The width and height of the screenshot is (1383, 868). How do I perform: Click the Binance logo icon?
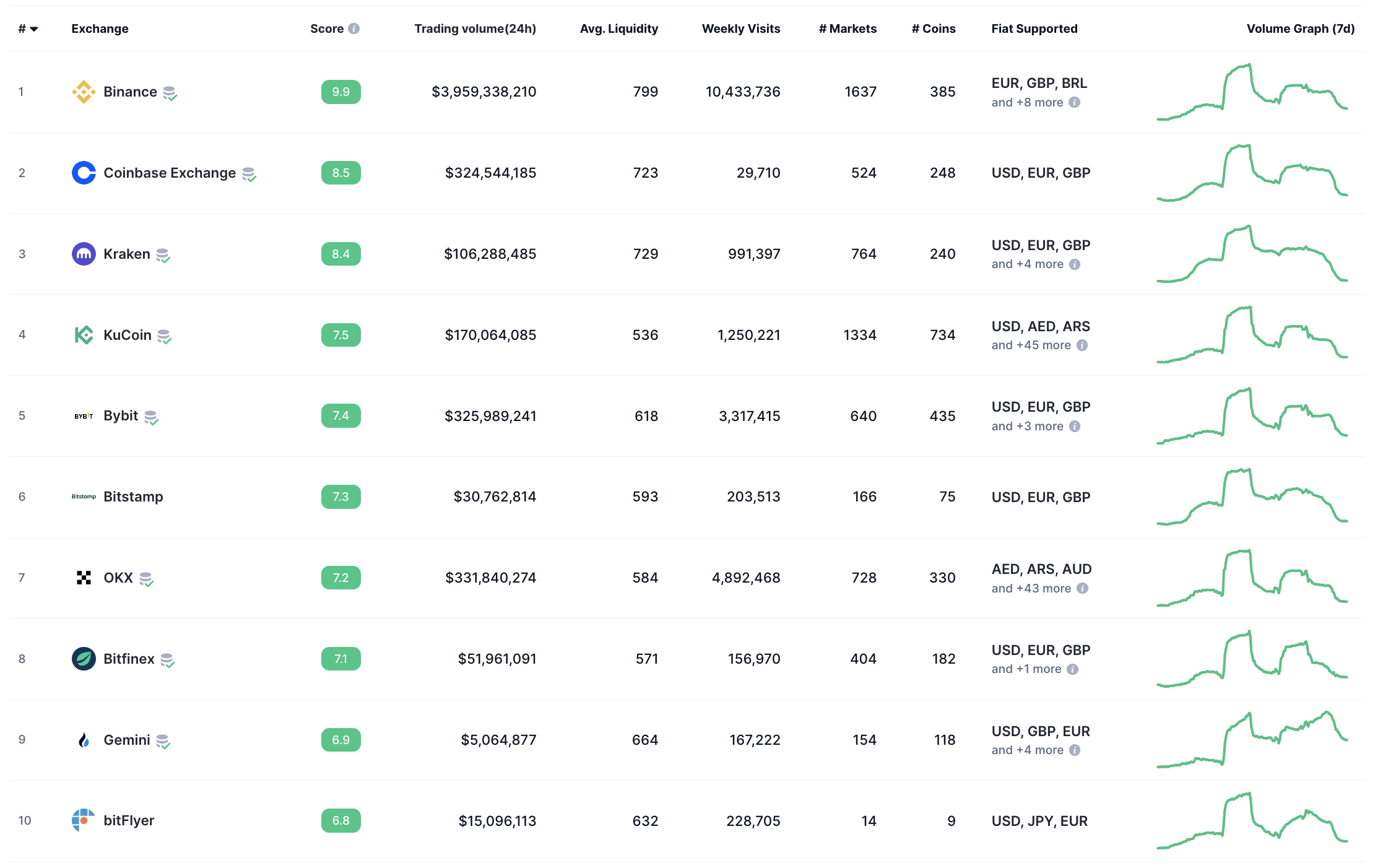(84, 92)
